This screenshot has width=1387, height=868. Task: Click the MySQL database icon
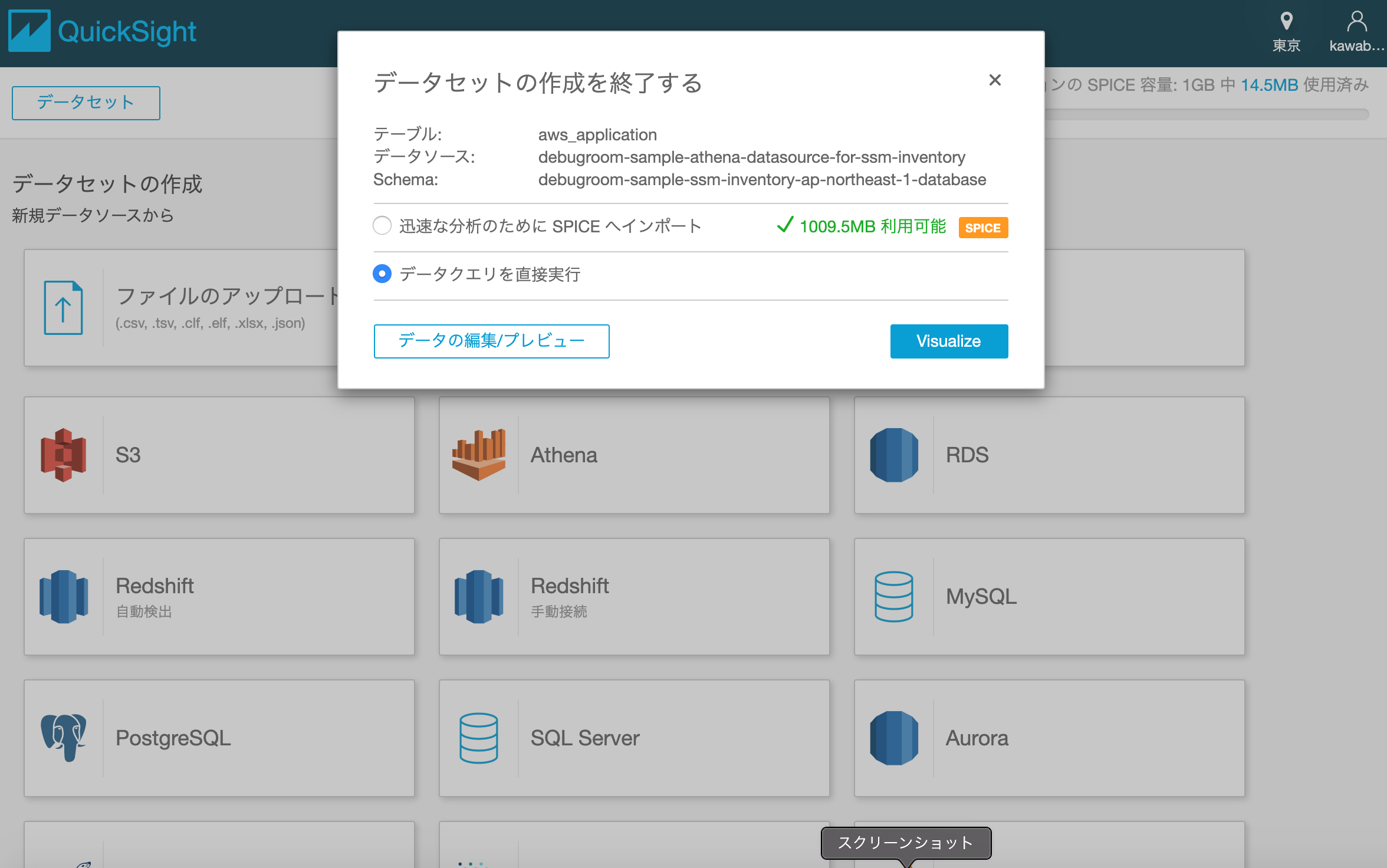(894, 597)
